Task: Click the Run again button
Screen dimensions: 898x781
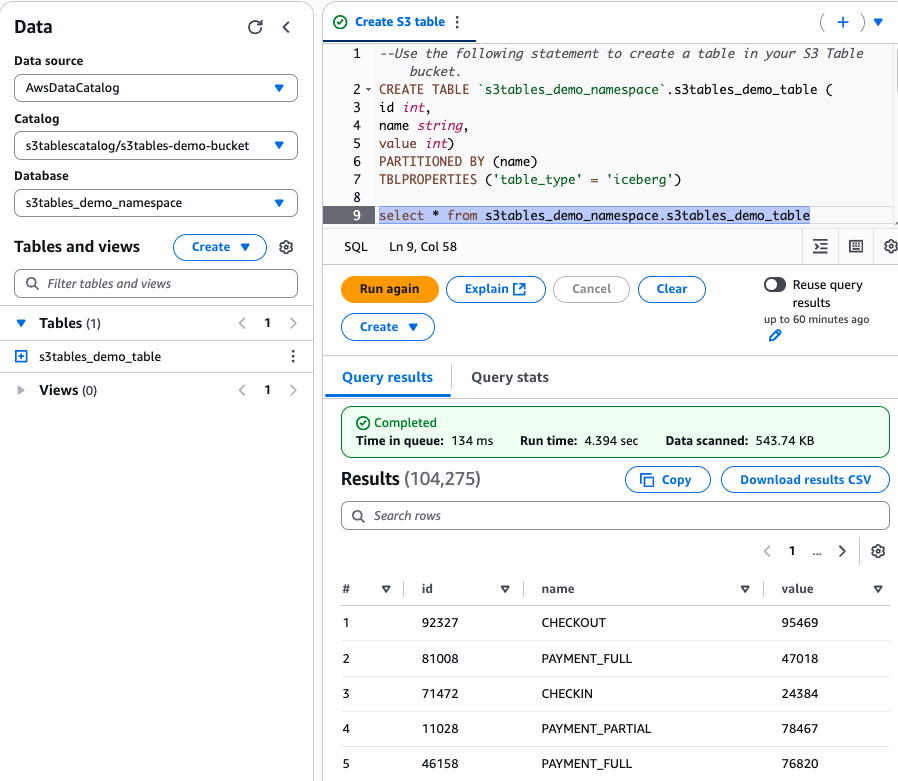Action: click(x=389, y=289)
